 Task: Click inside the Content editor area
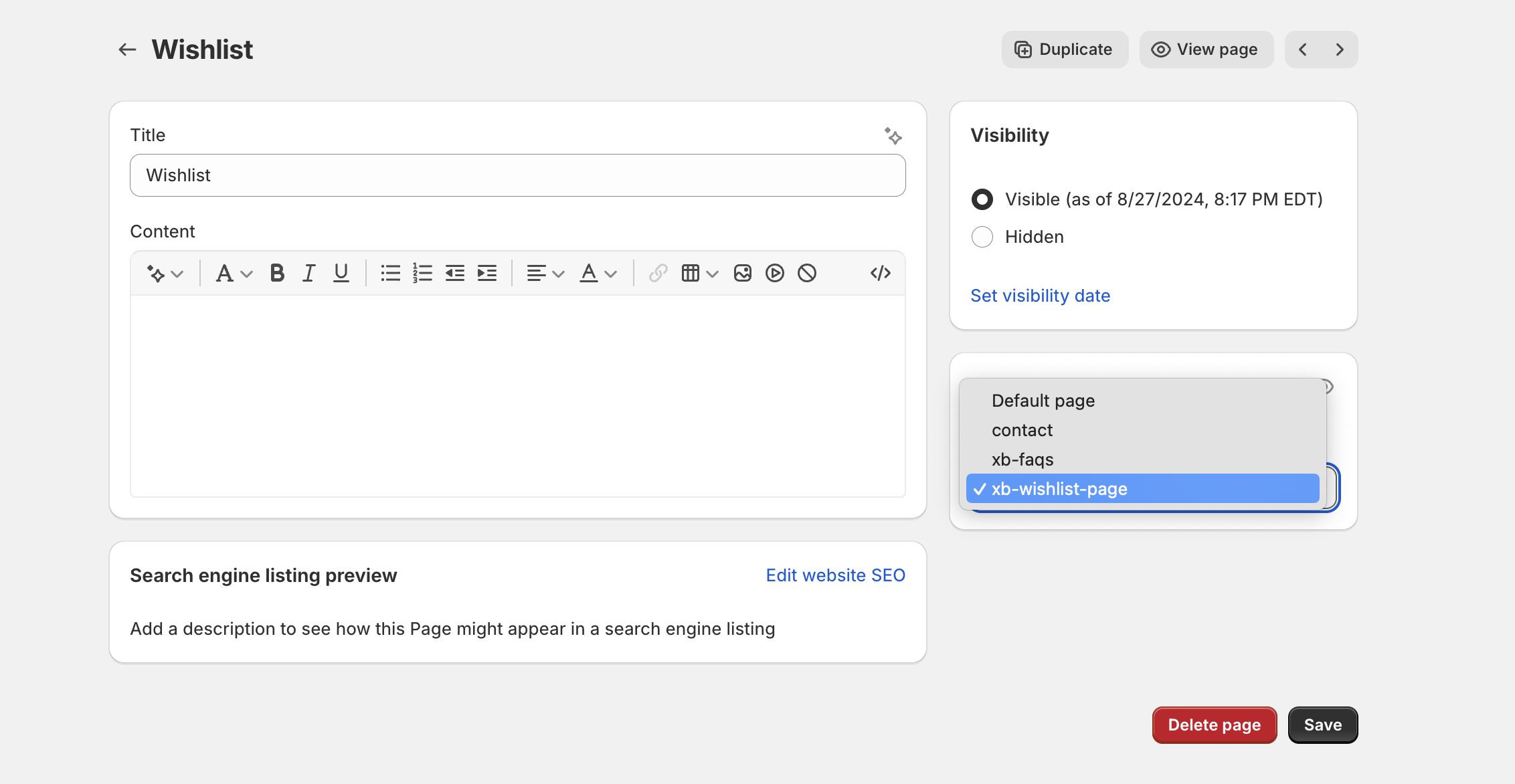[518, 396]
